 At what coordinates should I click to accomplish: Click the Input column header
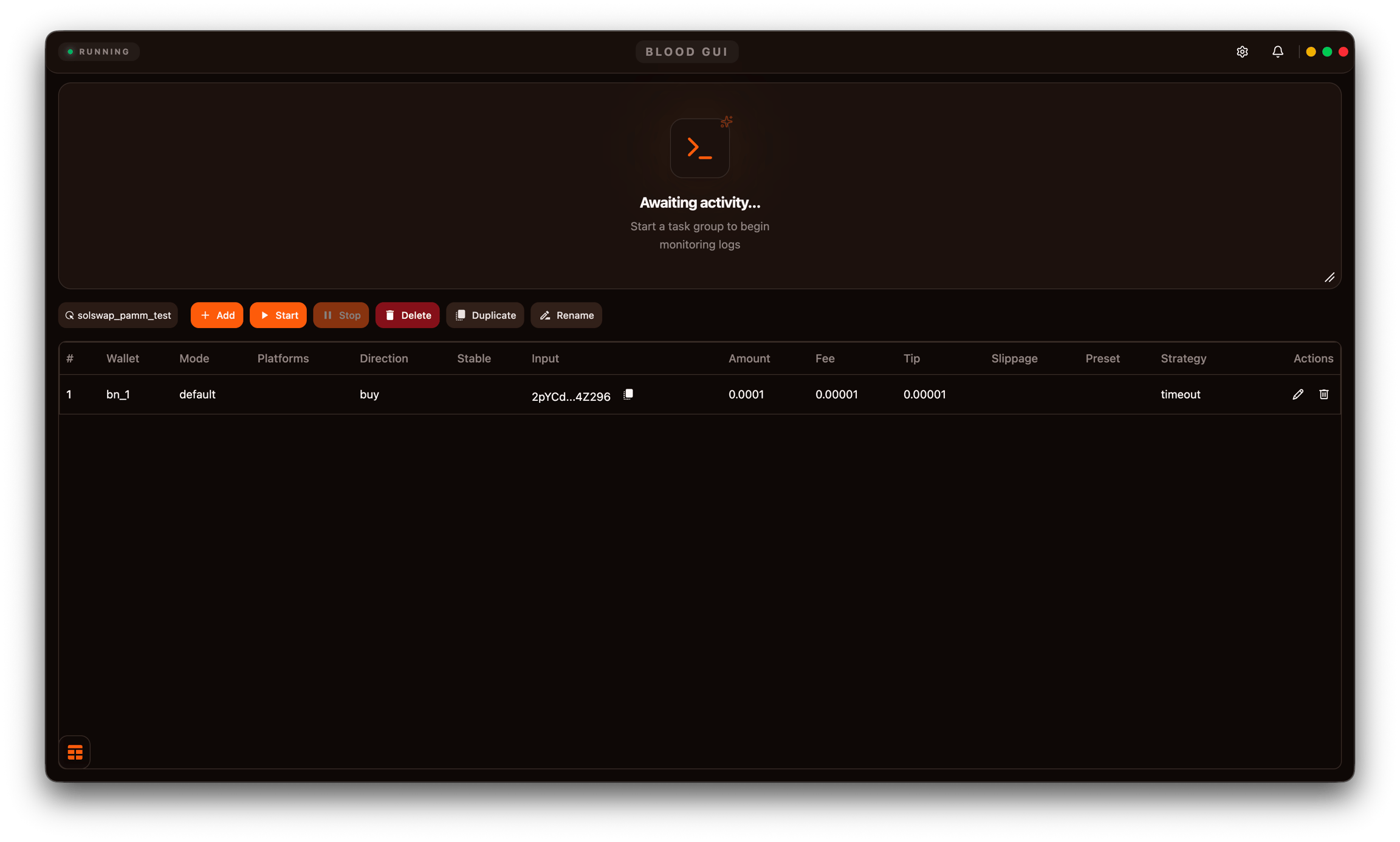(x=545, y=358)
